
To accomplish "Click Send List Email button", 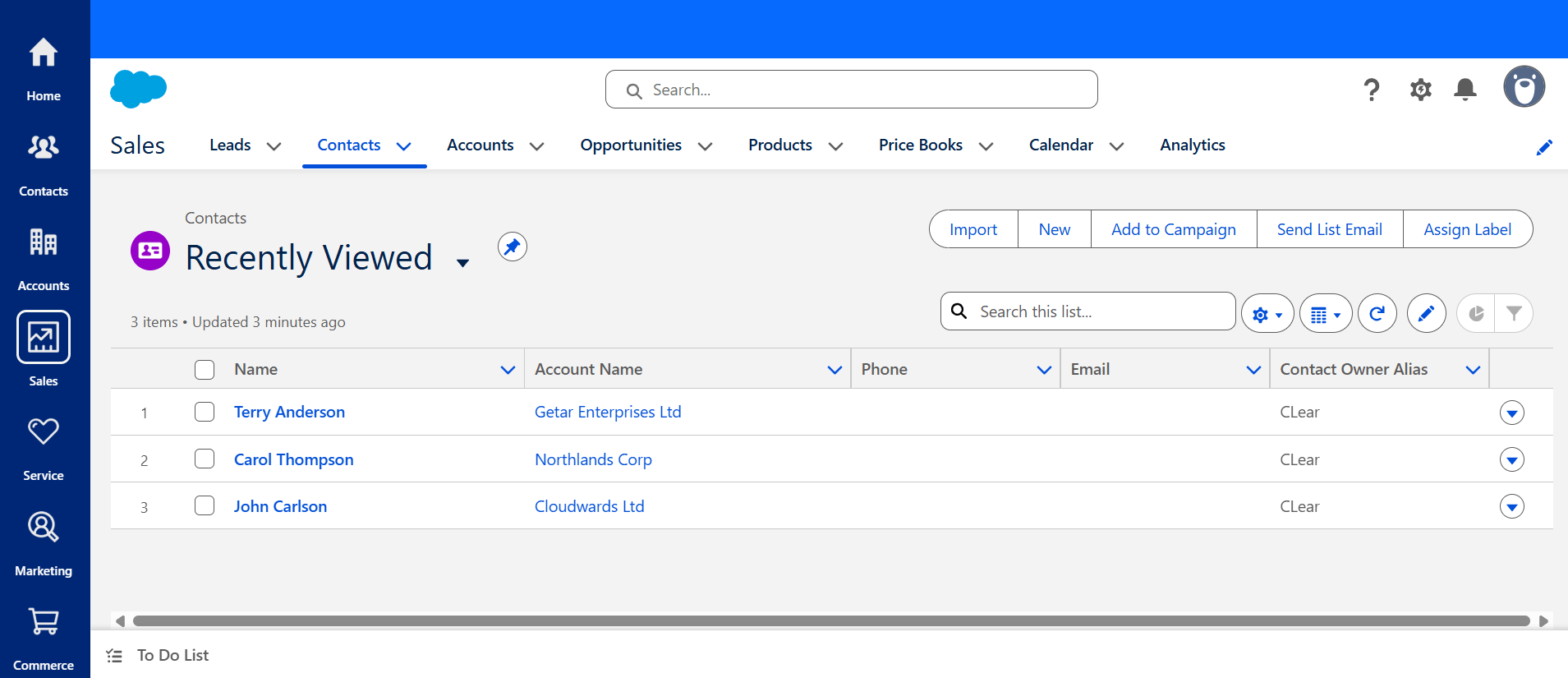I will point(1330,229).
